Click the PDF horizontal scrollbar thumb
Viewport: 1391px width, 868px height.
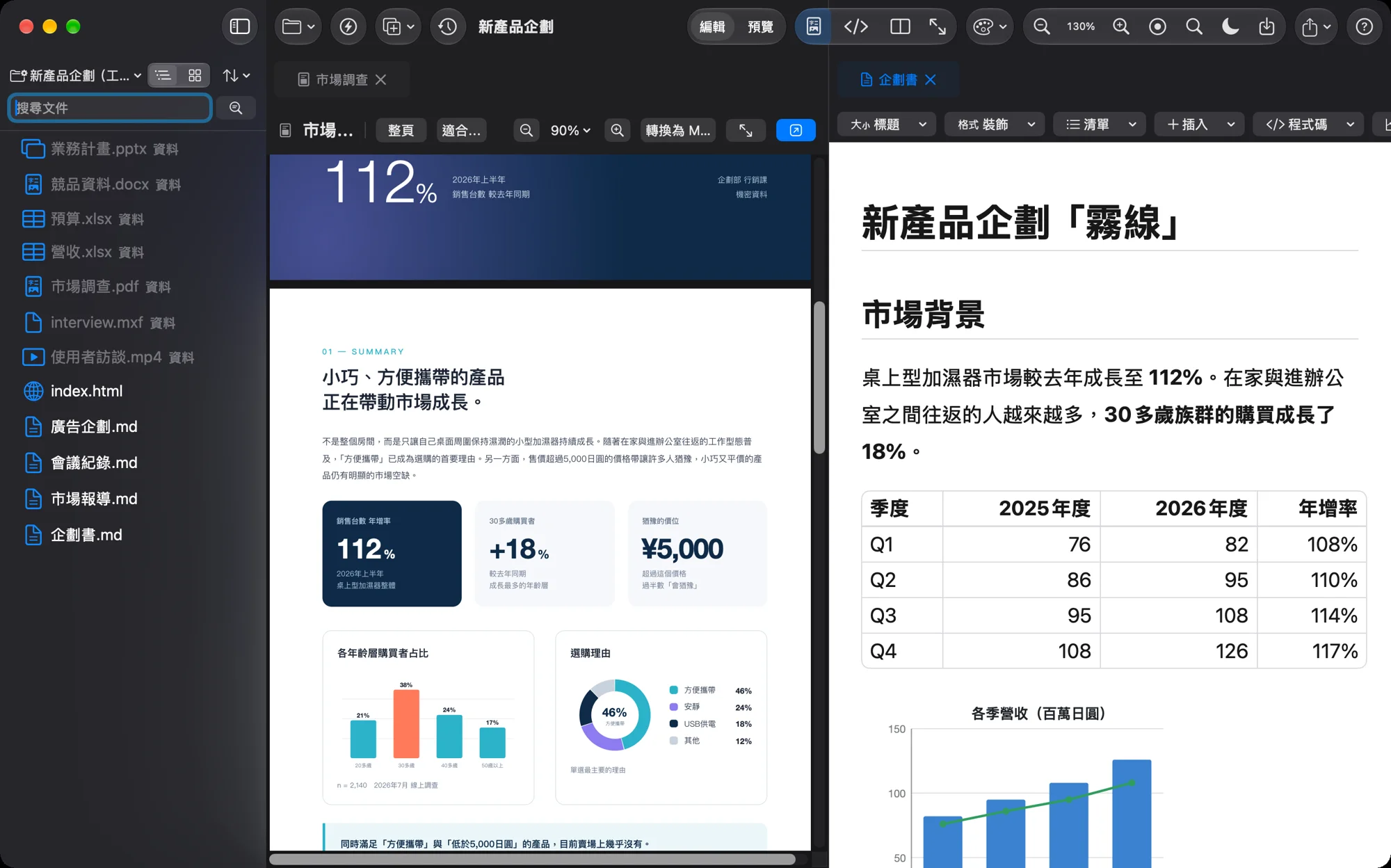[x=532, y=860]
